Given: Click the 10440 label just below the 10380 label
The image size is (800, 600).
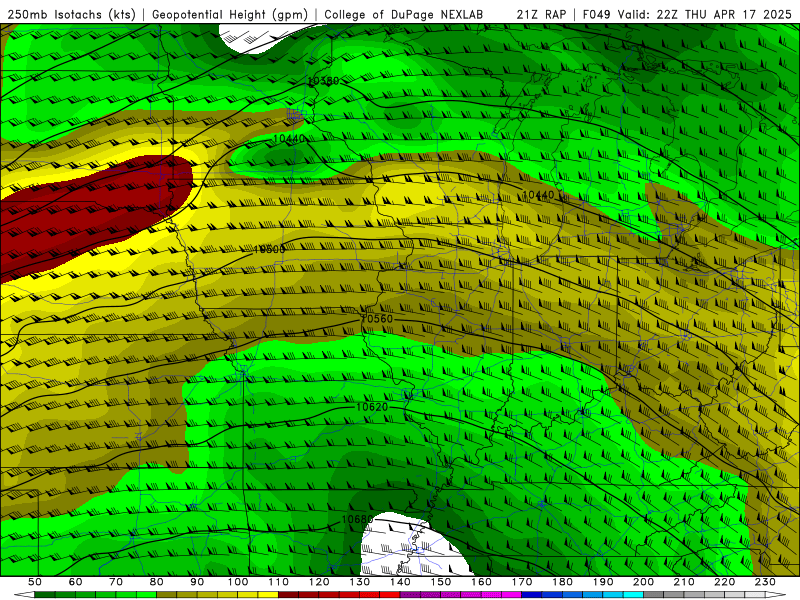Looking at the screenshot, I should point(289,138).
